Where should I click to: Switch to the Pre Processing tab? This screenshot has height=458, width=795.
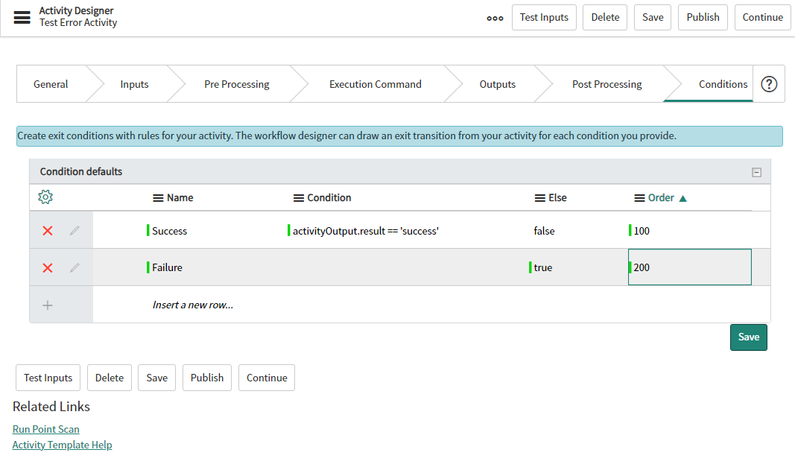click(237, 84)
